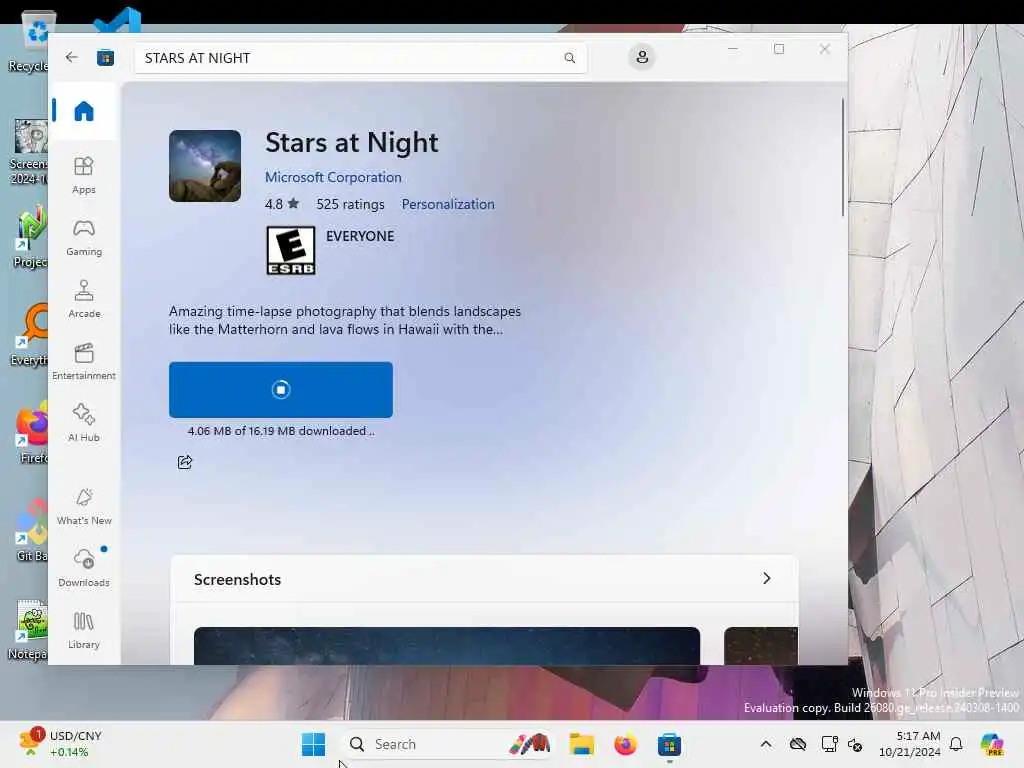Open the Windows Start menu
Screen dimensions: 1024x768
(x=313, y=744)
